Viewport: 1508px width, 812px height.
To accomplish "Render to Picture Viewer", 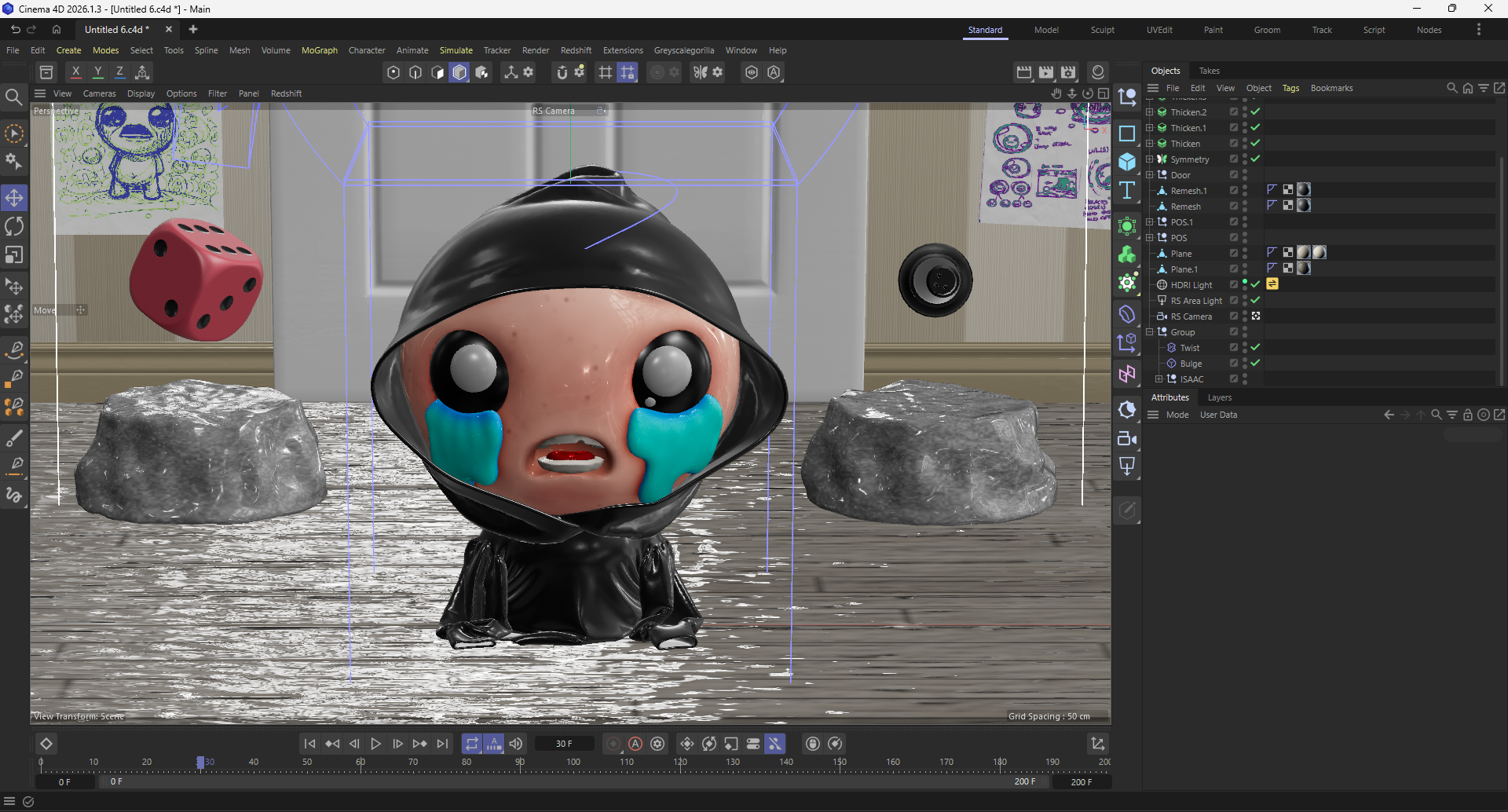I will [1045, 72].
